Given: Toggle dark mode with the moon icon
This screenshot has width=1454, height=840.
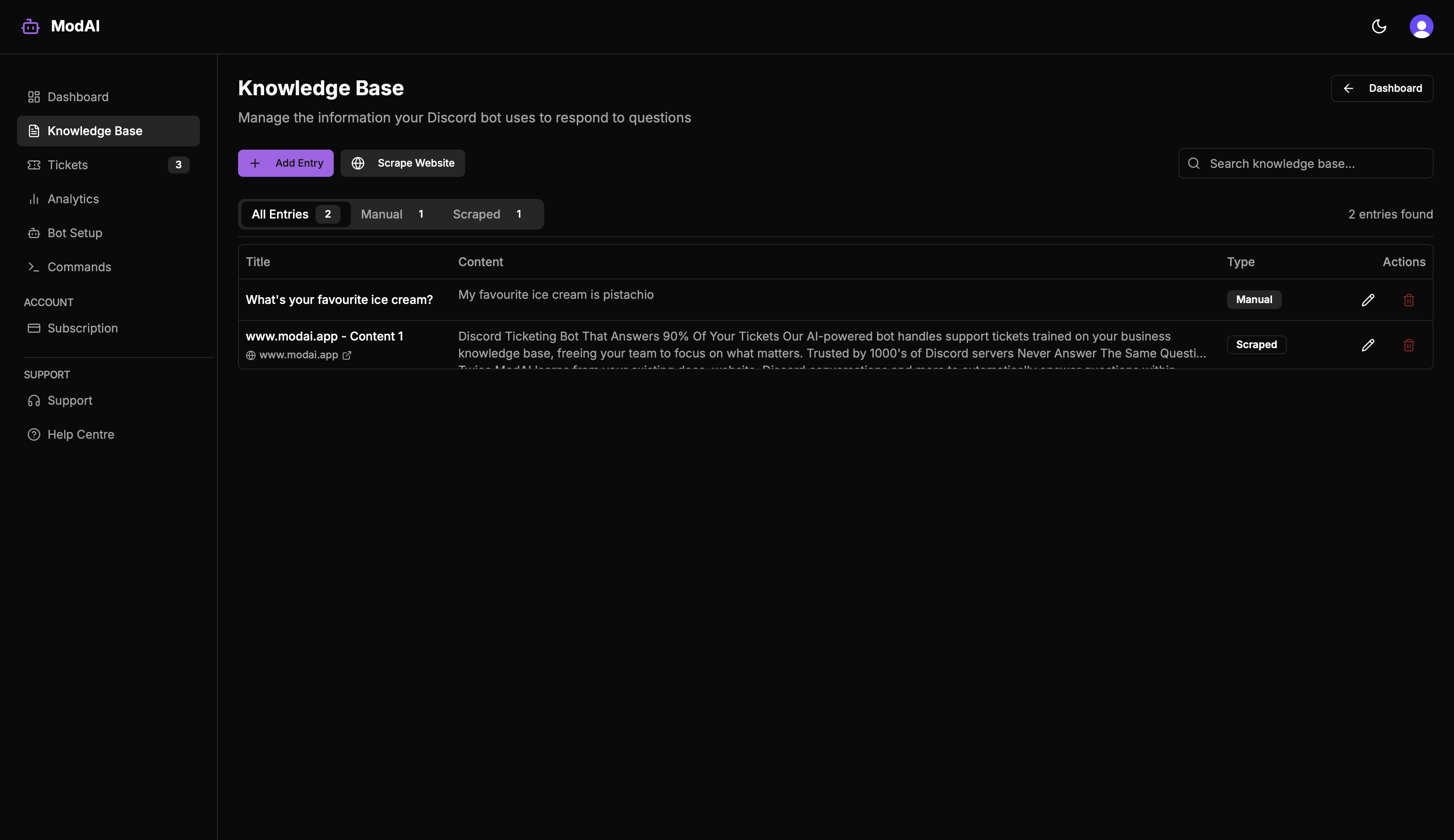Looking at the screenshot, I should coord(1380,26).
